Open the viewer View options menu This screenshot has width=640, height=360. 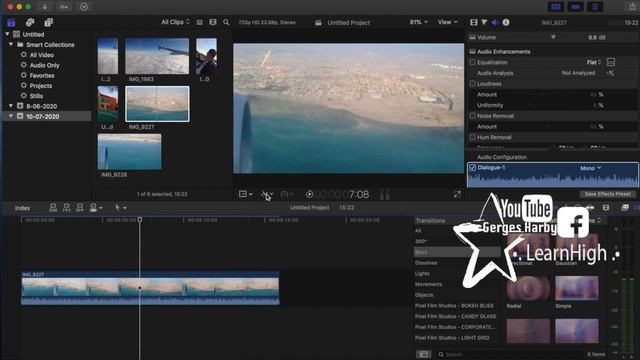click(447, 22)
